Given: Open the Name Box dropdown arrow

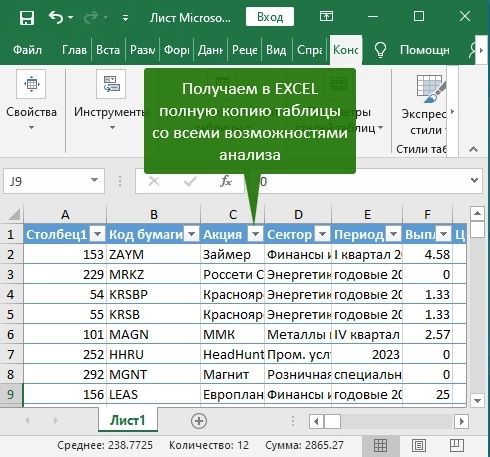Looking at the screenshot, I should [94, 181].
